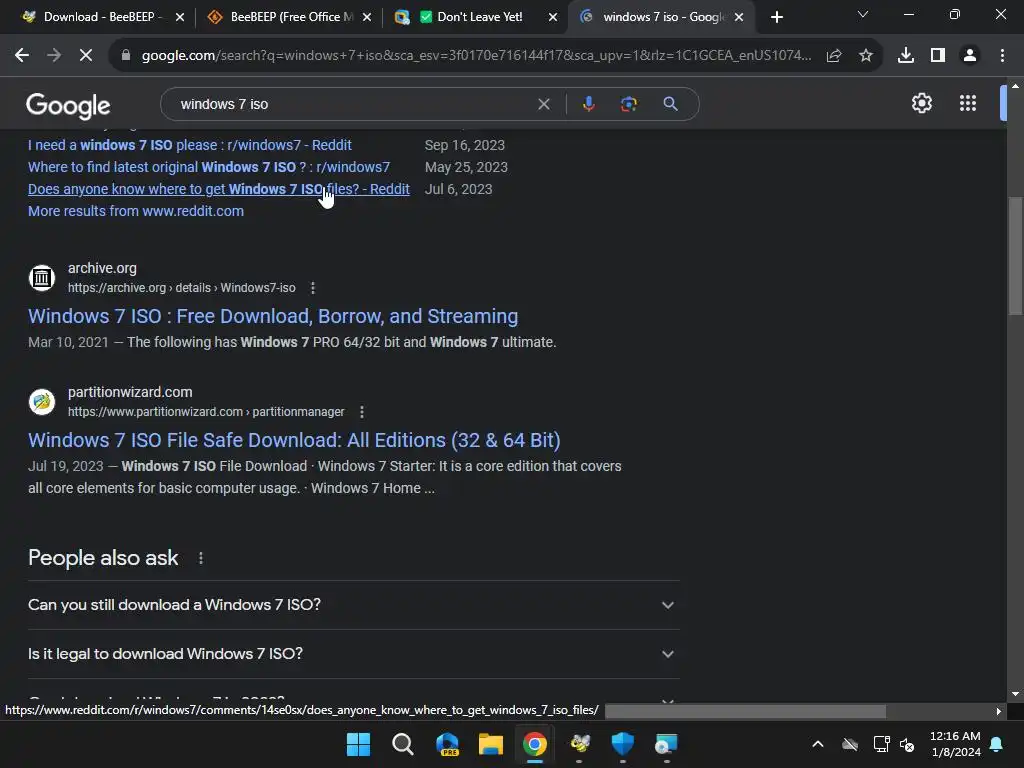
Task: Search by image with Google Lens
Action: pyautogui.click(x=628, y=104)
